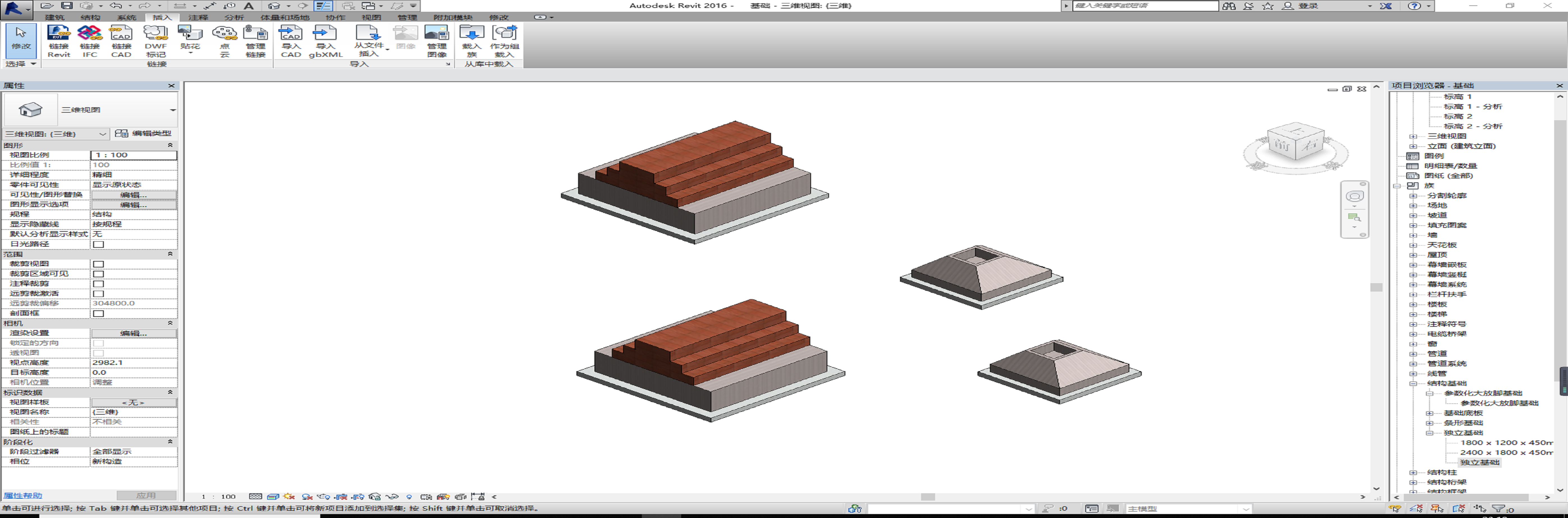Expand the 结构柱 tree node
1568x518 pixels.
coord(1413,472)
